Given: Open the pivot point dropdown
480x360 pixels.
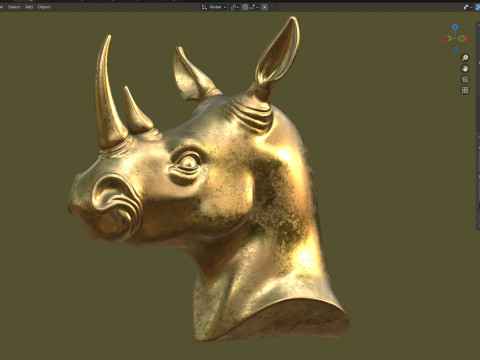Looking at the screenshot, I should tap(235, 7).
